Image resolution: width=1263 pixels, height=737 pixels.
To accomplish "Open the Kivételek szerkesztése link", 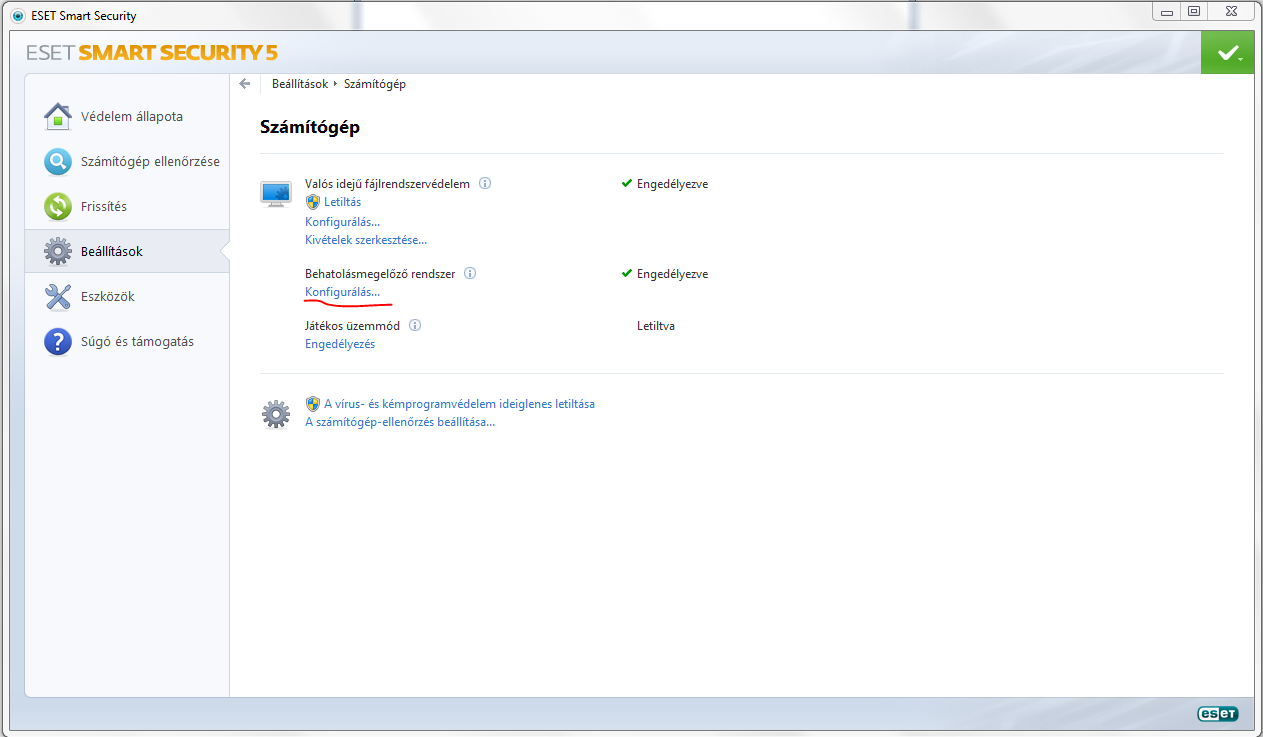I will tap(366, 239).
